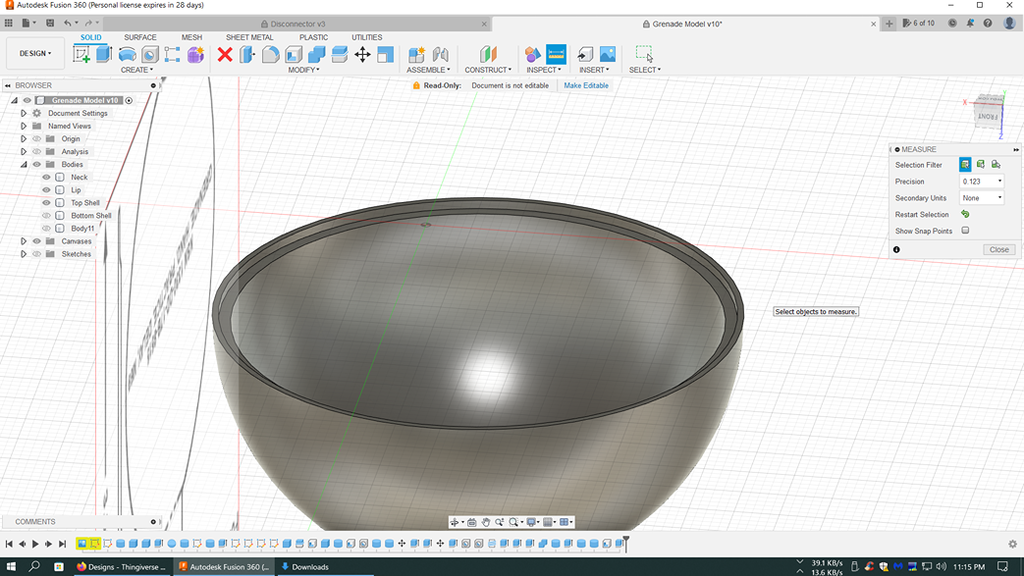Expand the Sketches folder
Image resolution: width=1024 pixels, height=576 pixels.
tap(23, 254)
